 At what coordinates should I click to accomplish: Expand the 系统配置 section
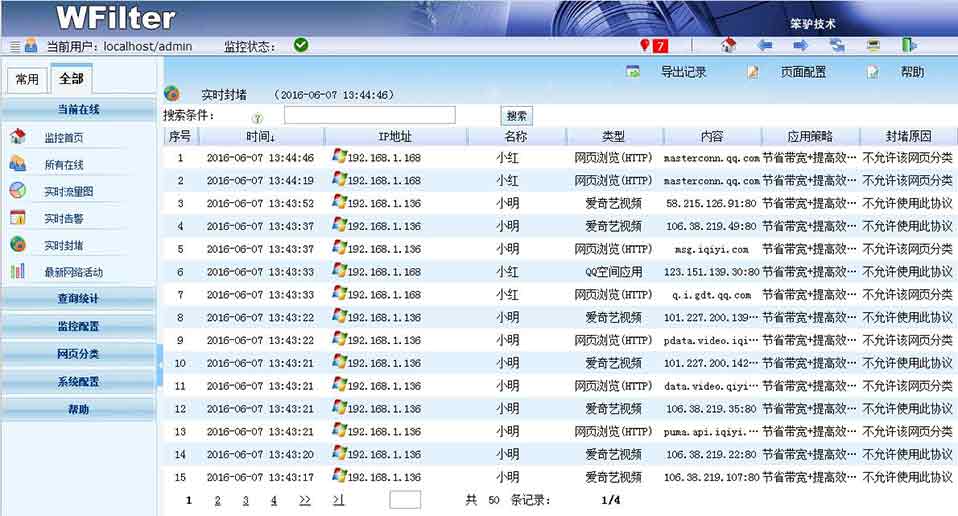78,381
